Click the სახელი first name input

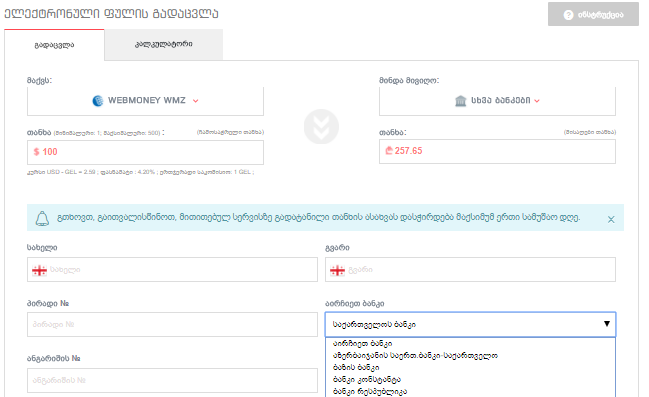(x=172, y=269)
